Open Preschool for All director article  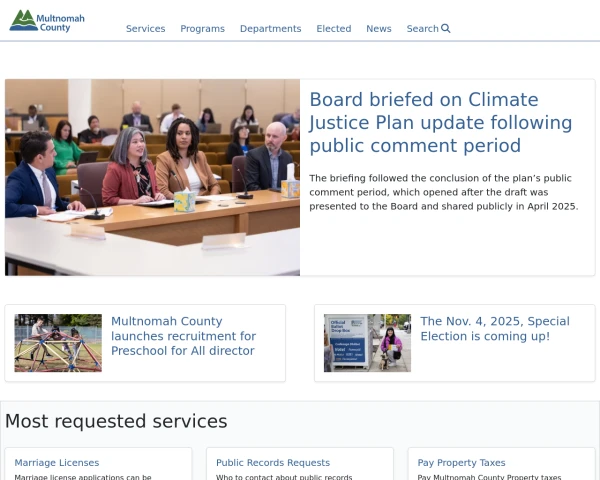(x=183, y=336)
